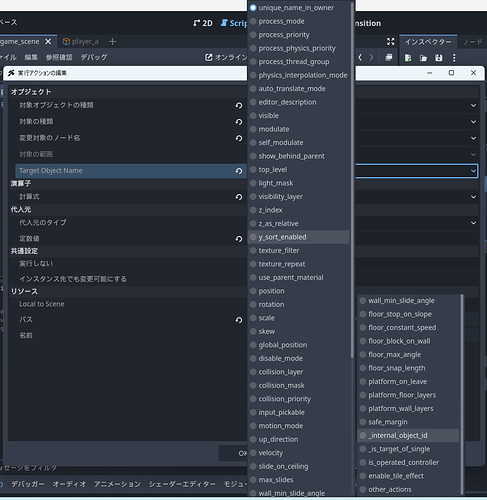Select floor_max_angle option
The image size is (487, 500).
[408, 355]
